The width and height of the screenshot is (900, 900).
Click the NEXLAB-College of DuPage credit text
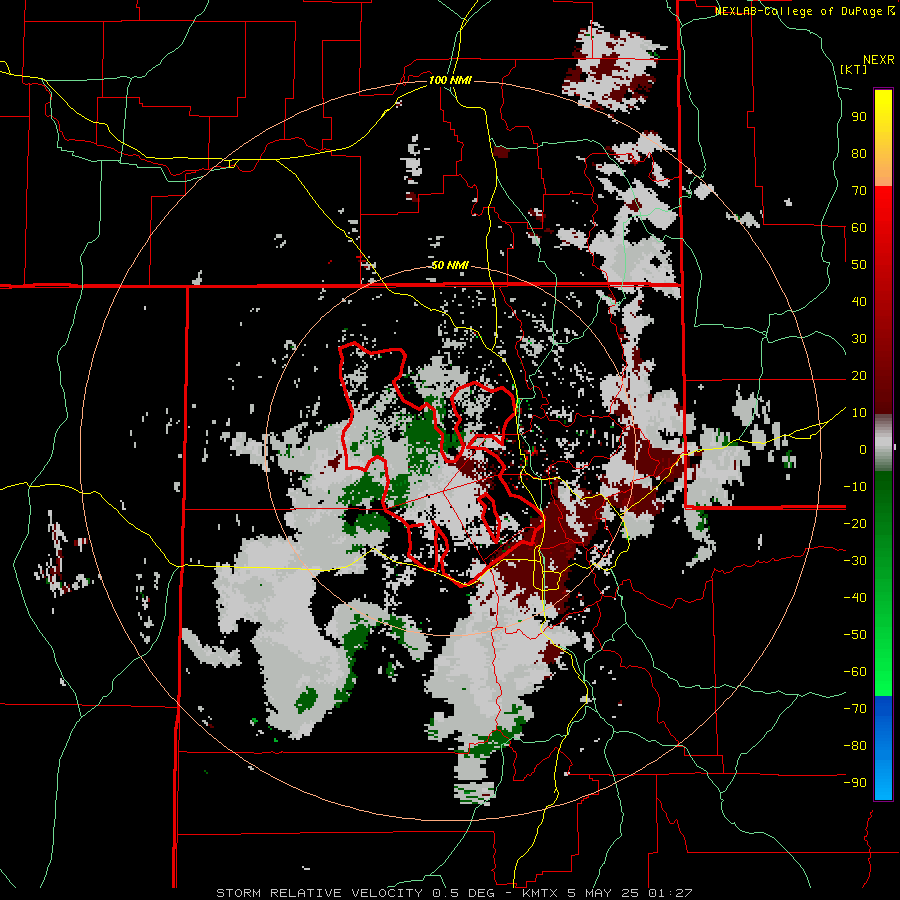(800, 11)
